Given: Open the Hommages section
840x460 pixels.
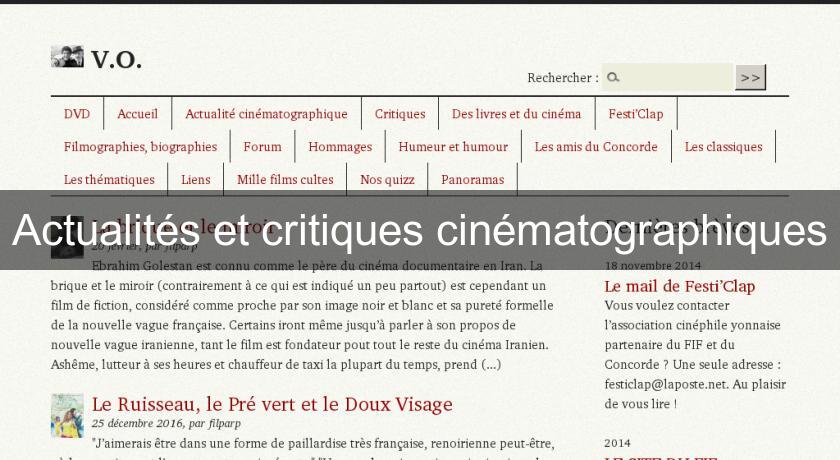Looking at the screenshot, I should [340, 147].
